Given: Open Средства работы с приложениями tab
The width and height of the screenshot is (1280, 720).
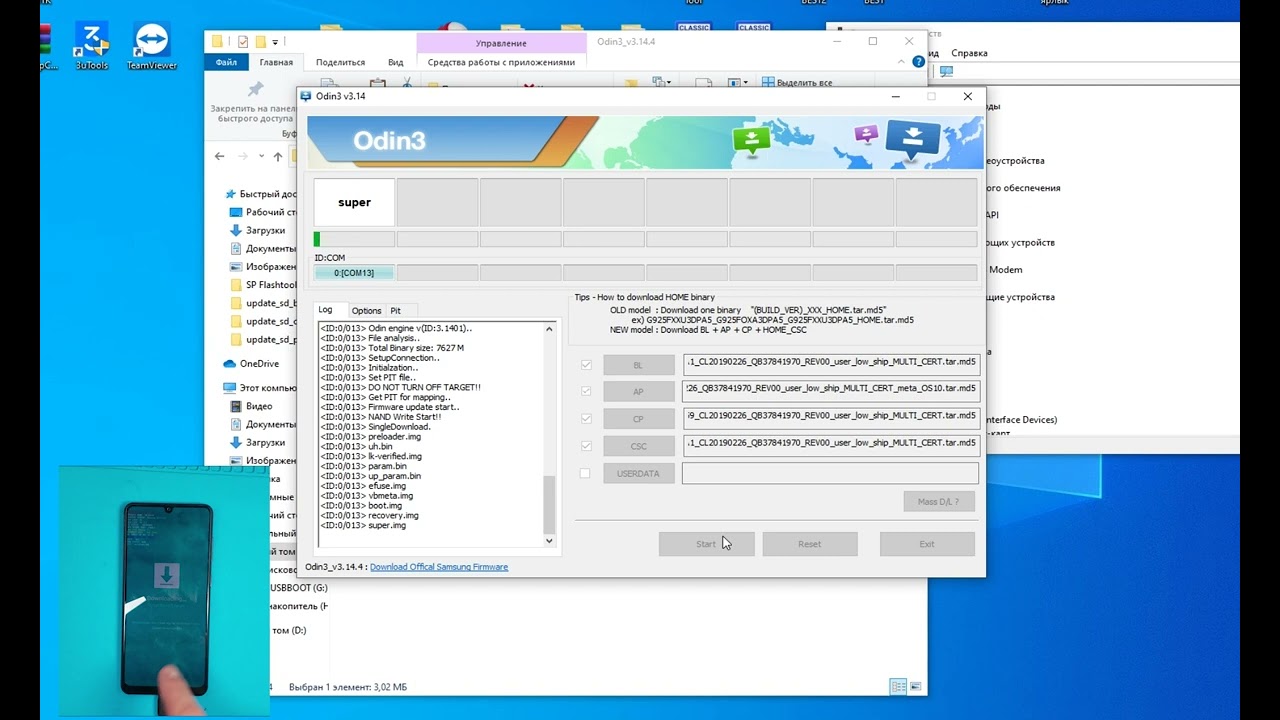Looking at the screenshot, I should (x=501, y=62).
